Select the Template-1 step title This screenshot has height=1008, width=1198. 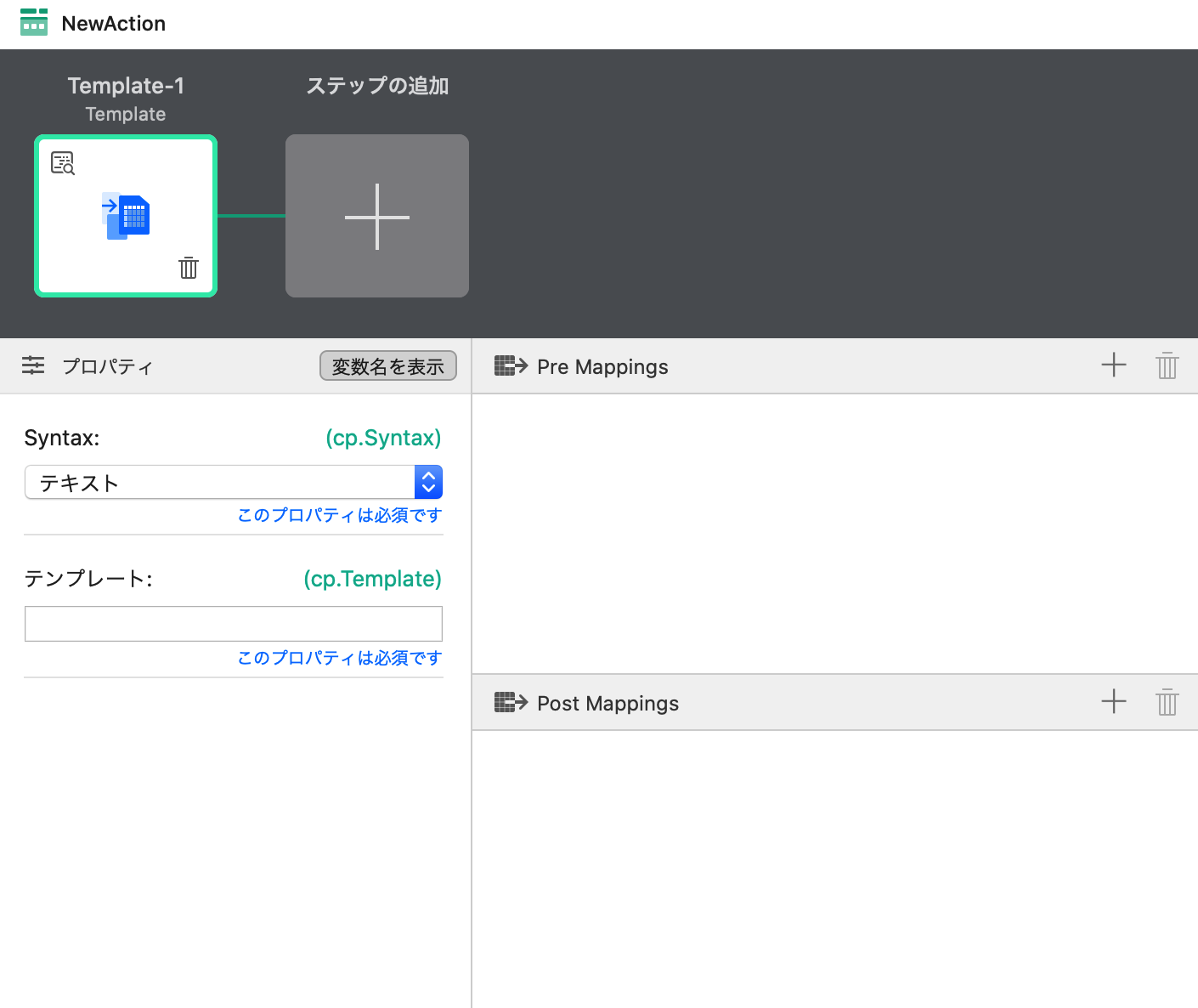(126, 86)
